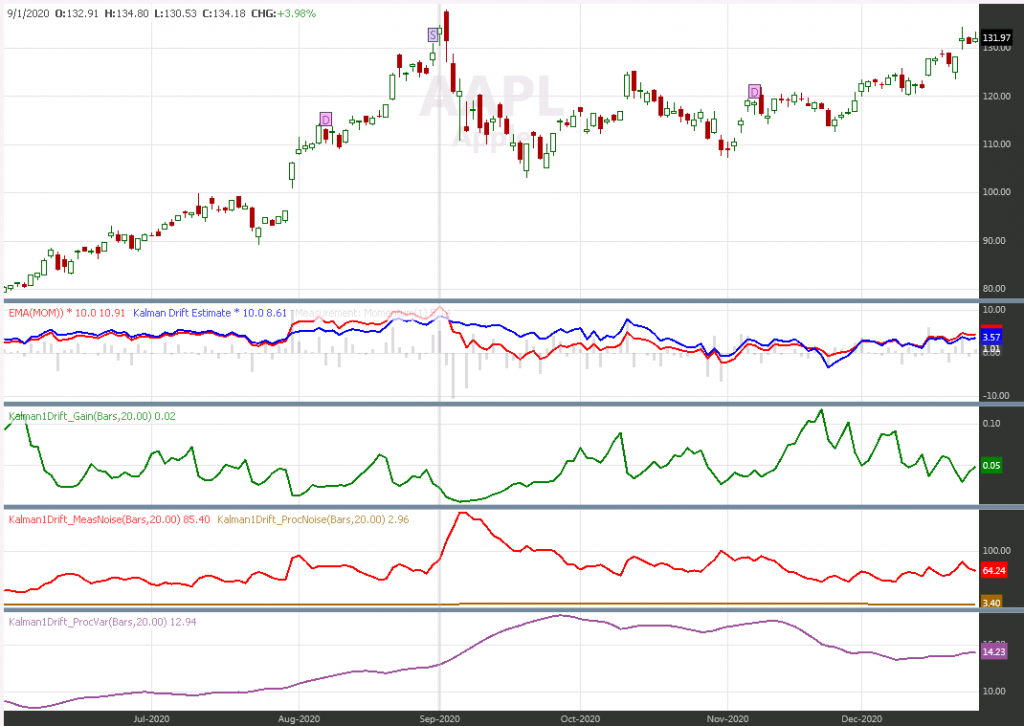Select the Kalman1Drift_ProcNoise indicator label
The height and width of the screenshot is (726, 1024).
click(313, 519)
